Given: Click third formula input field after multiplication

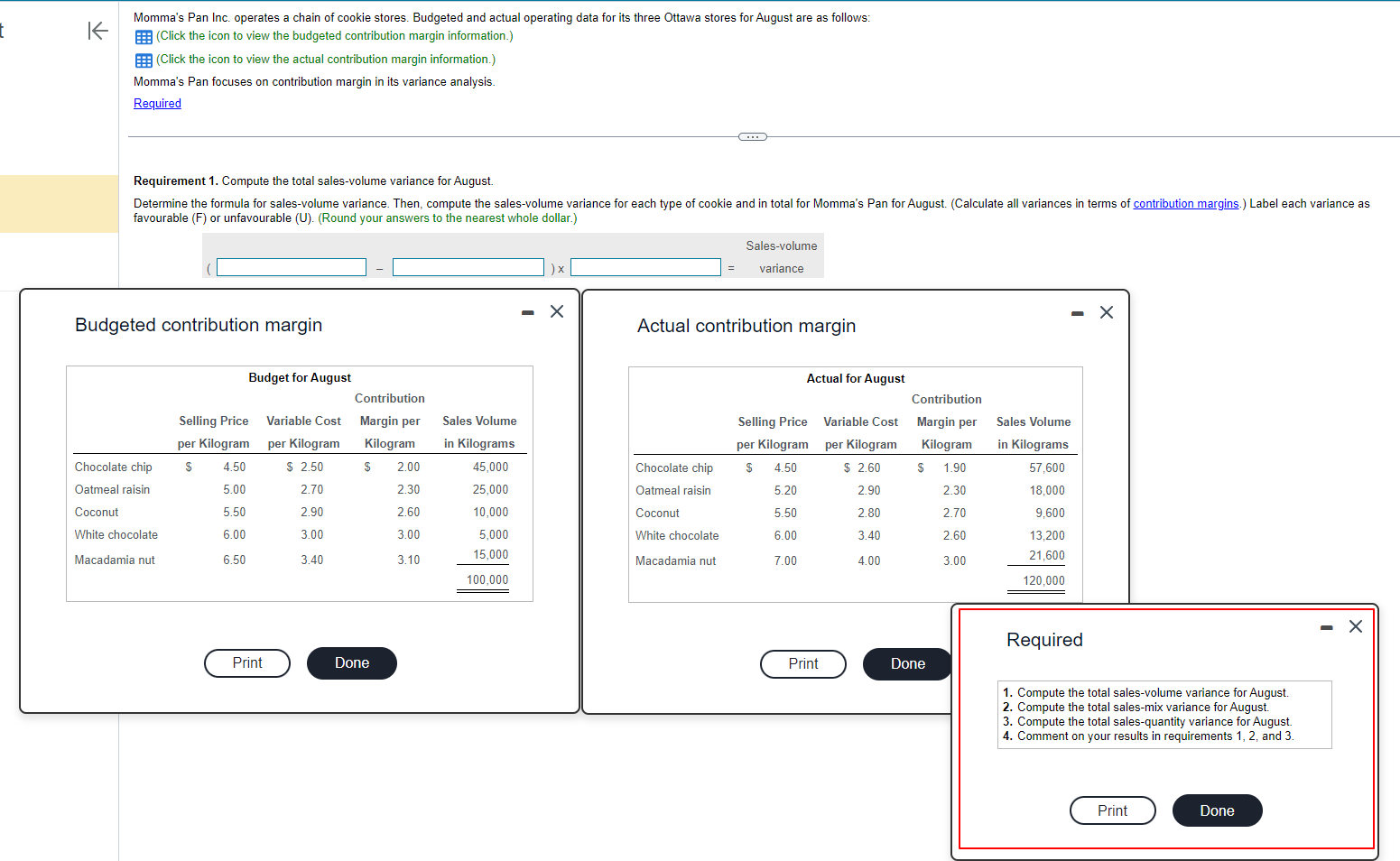Looking at the screenshot, I should 645,268.
